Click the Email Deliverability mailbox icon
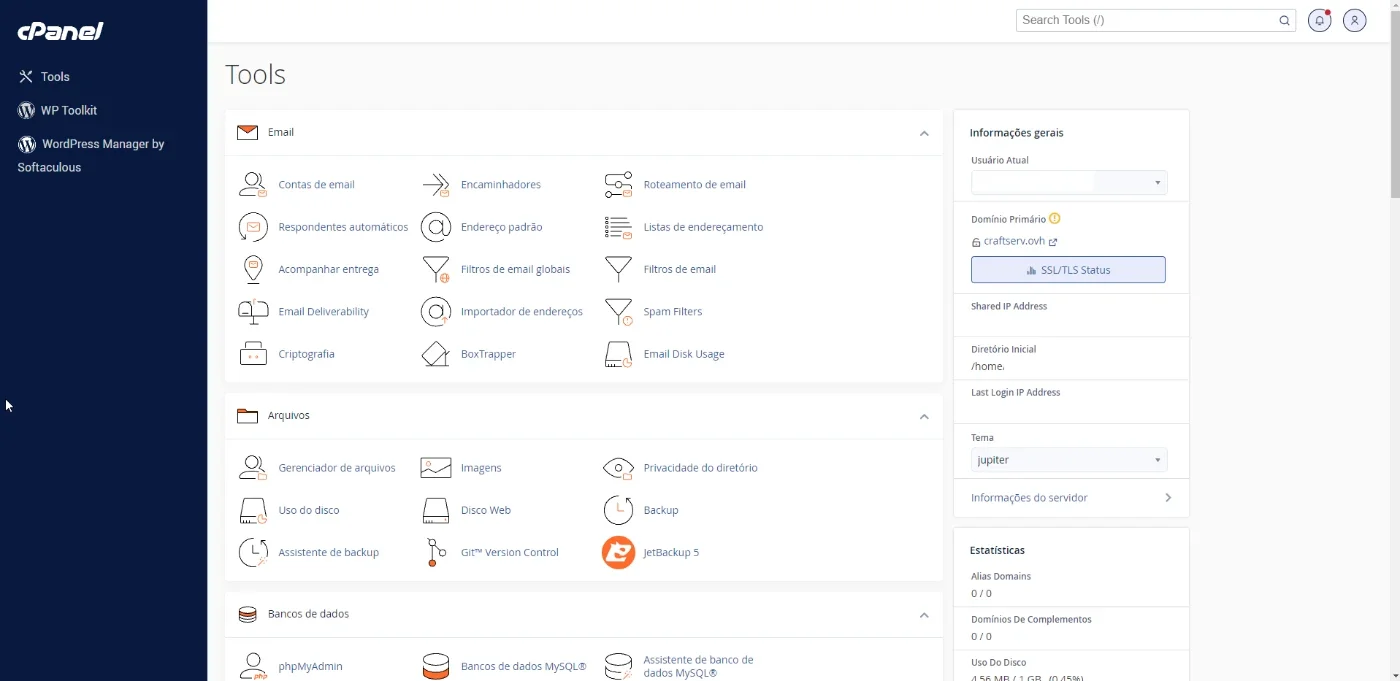Viewport: 1400px width, 681px height. click(253, 312)
